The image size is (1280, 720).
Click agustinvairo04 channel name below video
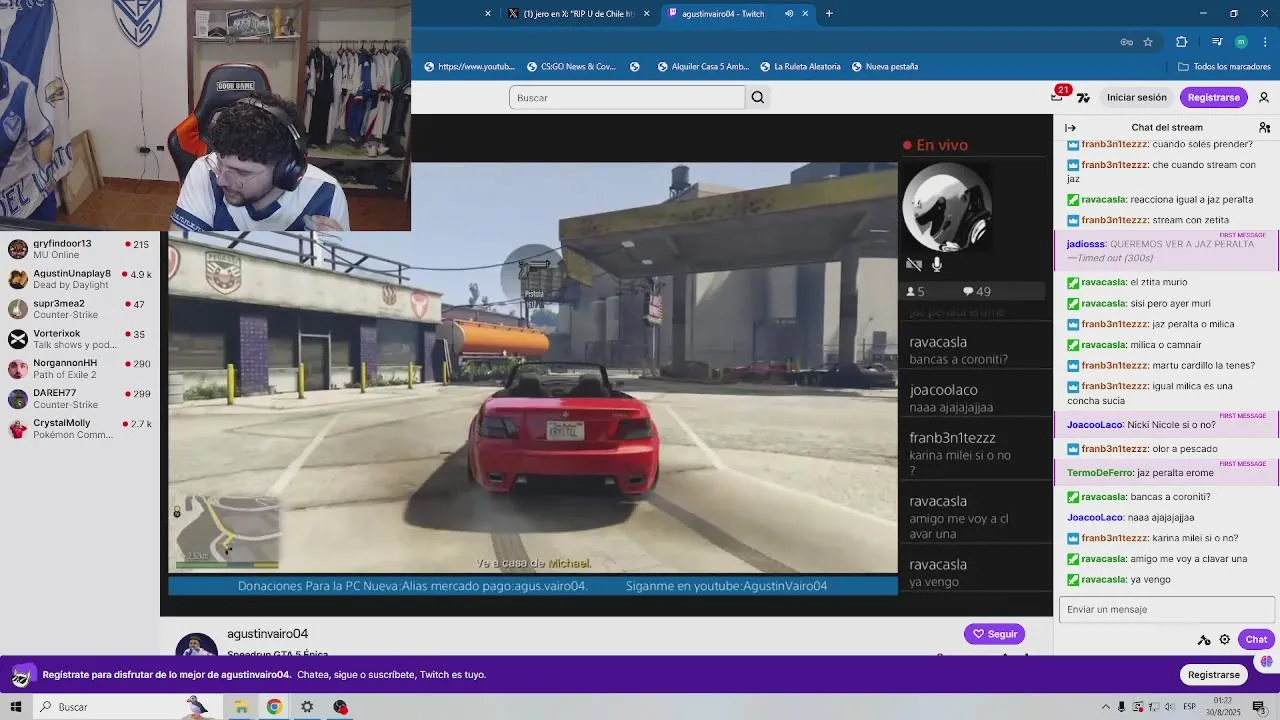(x=267, y=634)
